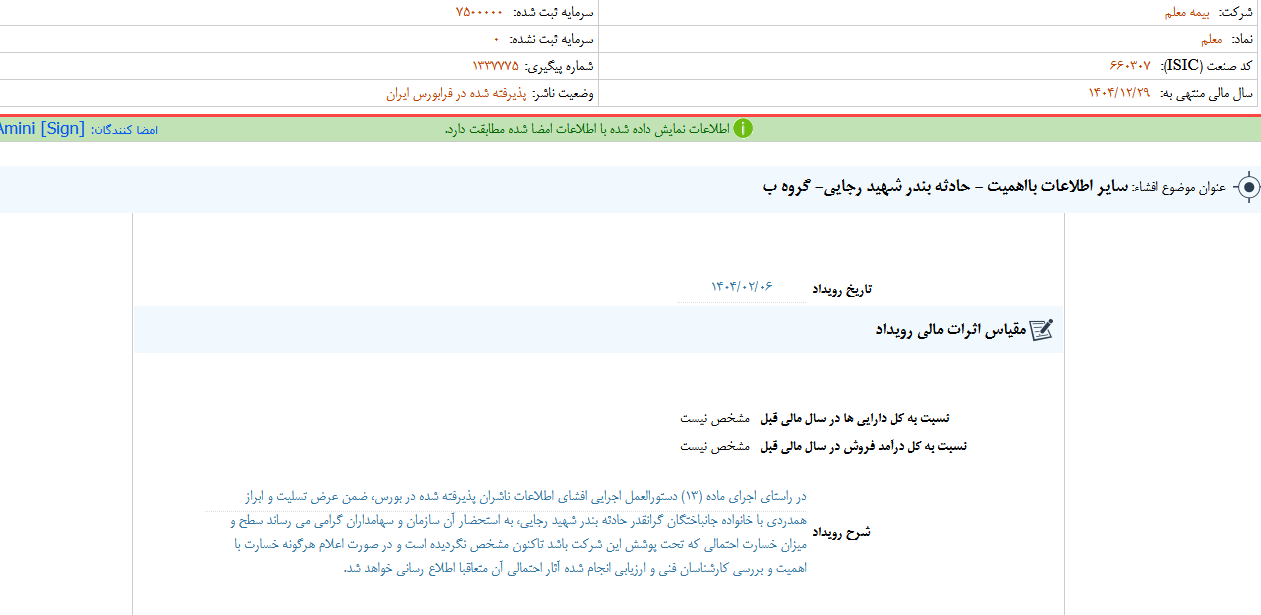
Task: Click the امضا کنندگان label
Action: point(125,130)
